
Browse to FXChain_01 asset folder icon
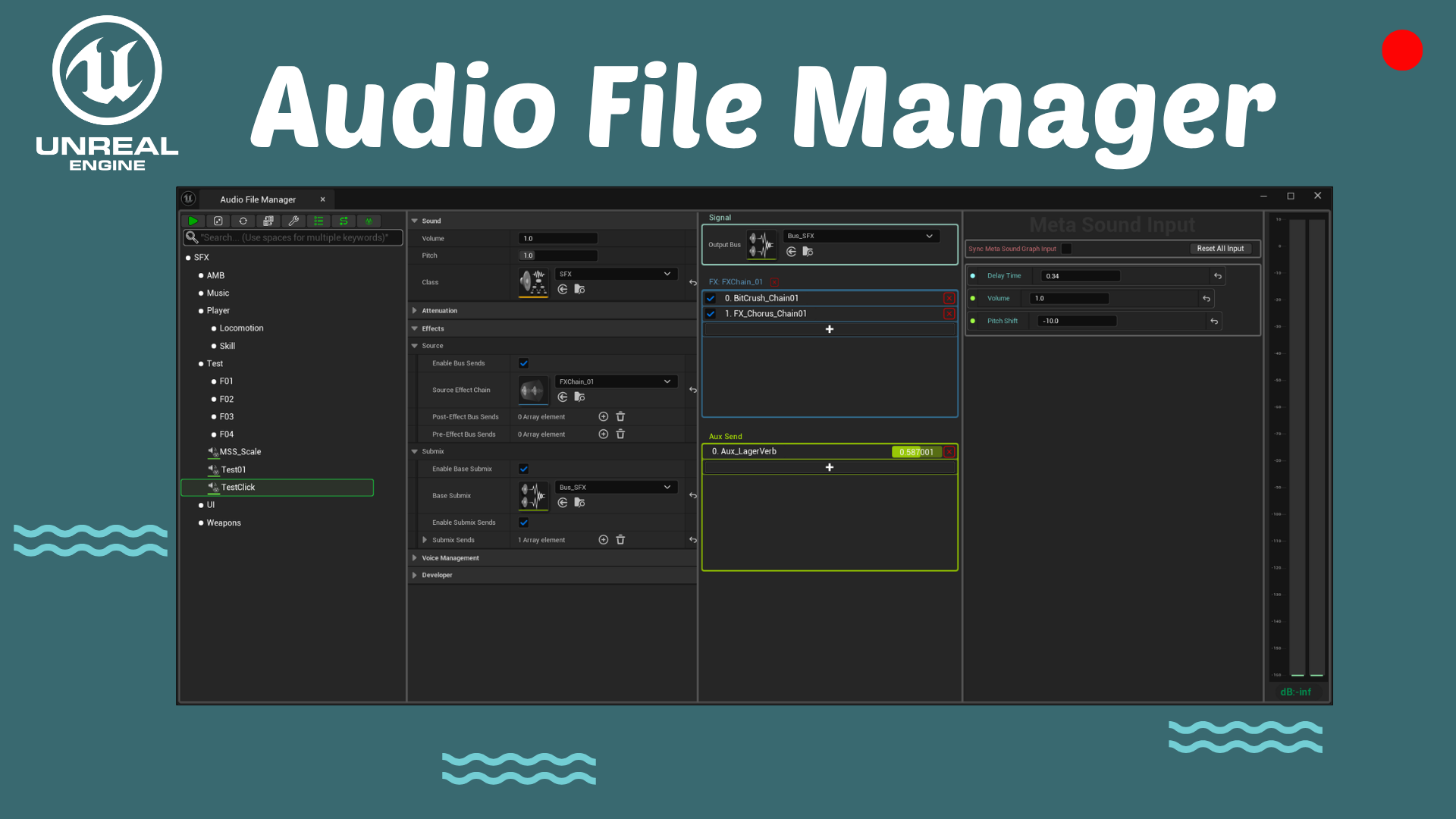579,397
